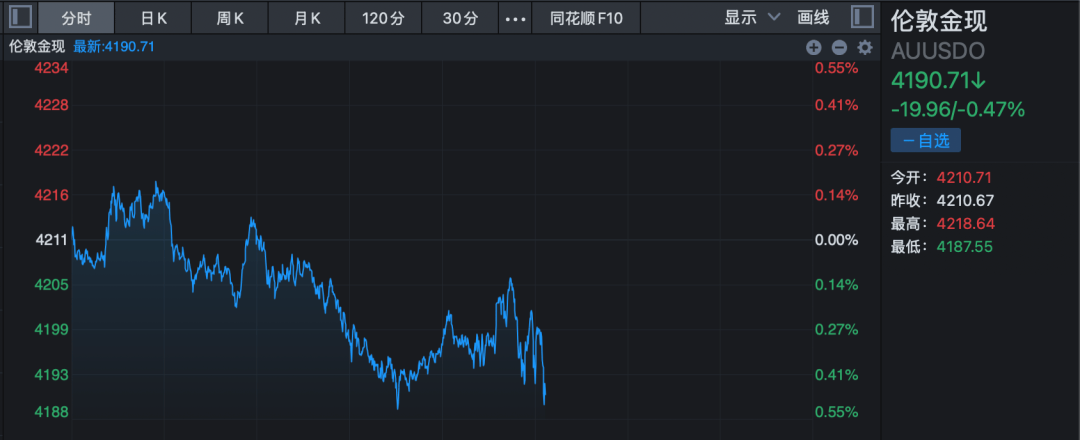Open 同花顺F10 info page
1080x440 pixels.
[585, 18]
